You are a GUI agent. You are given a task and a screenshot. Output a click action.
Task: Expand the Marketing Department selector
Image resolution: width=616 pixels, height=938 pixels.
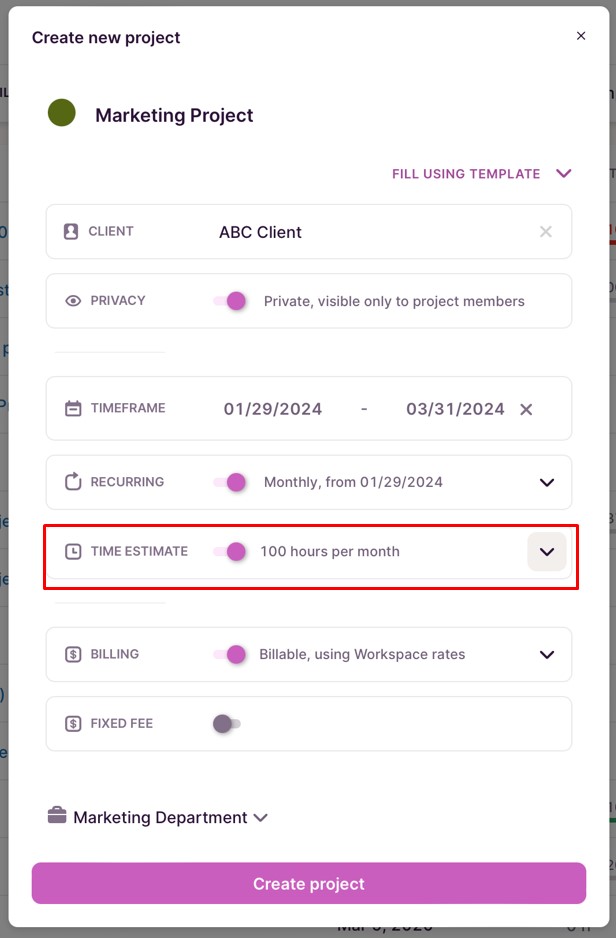tap(261, 817)
